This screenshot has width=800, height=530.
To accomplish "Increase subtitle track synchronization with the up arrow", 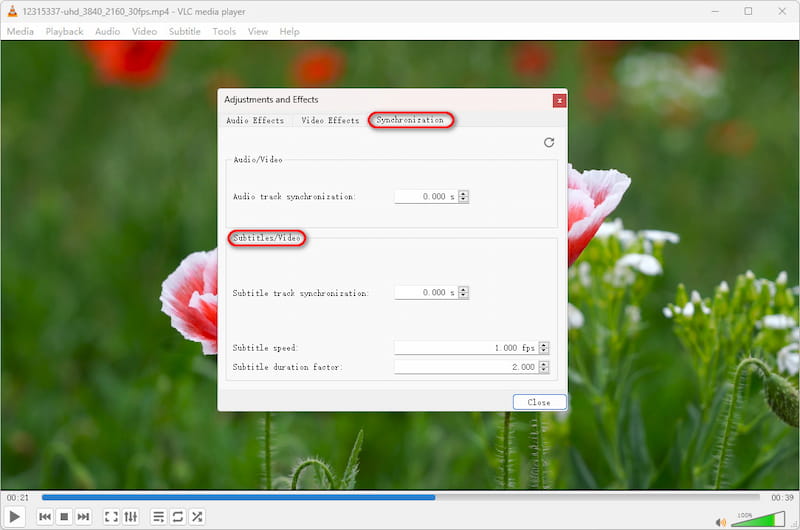I will (463, 289).
